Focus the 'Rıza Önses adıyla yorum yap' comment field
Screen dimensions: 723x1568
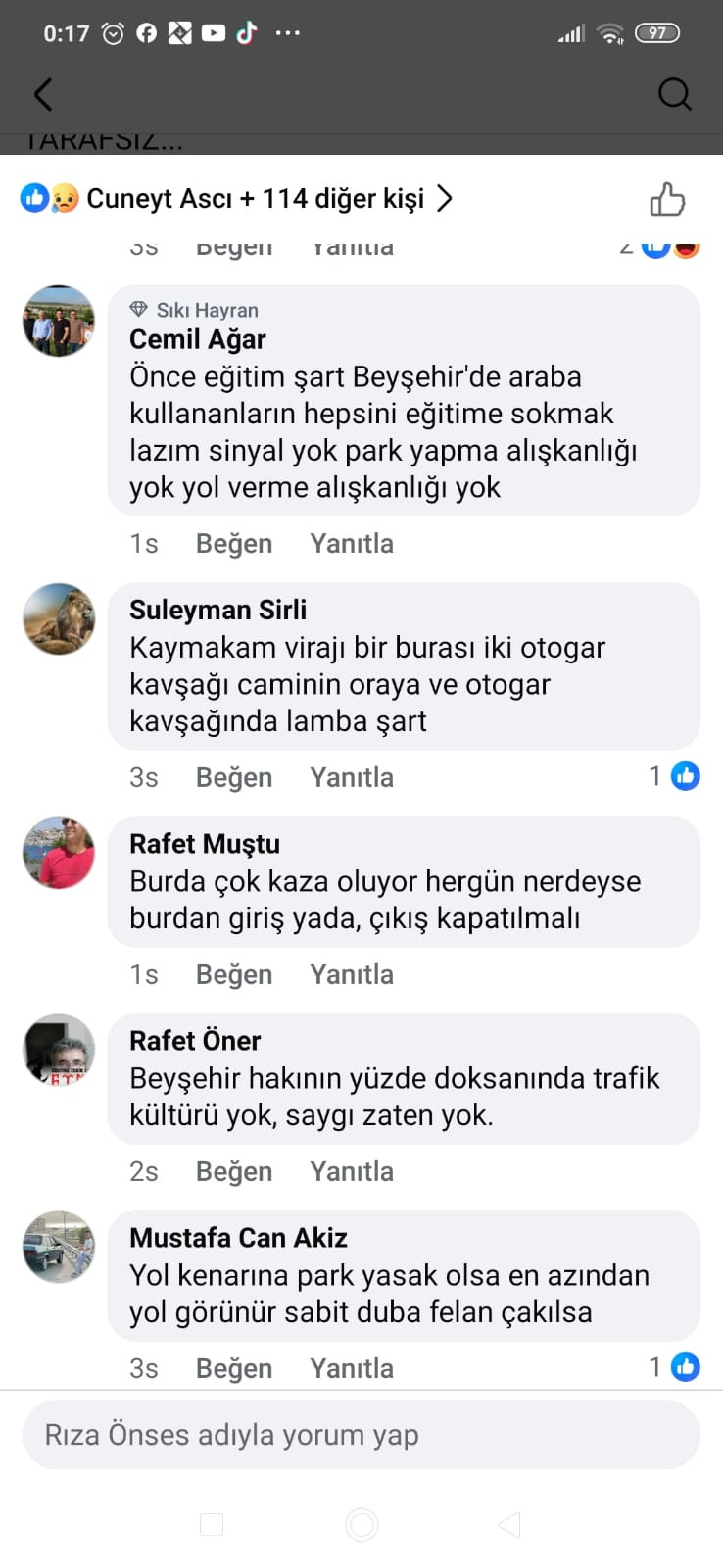[x=361, y=1435]
